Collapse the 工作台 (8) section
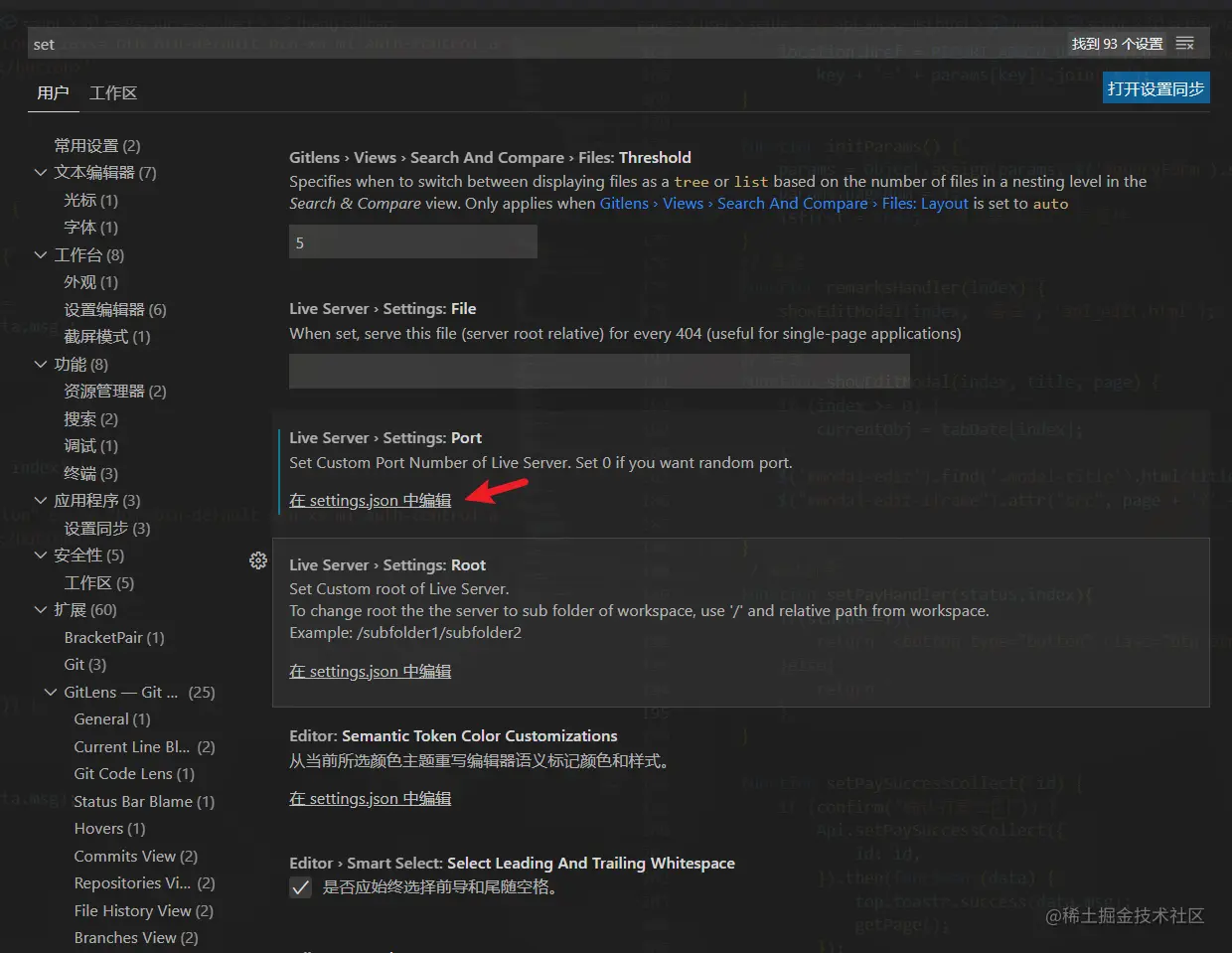Screen dimensions: 1232x953 point(41,254)
